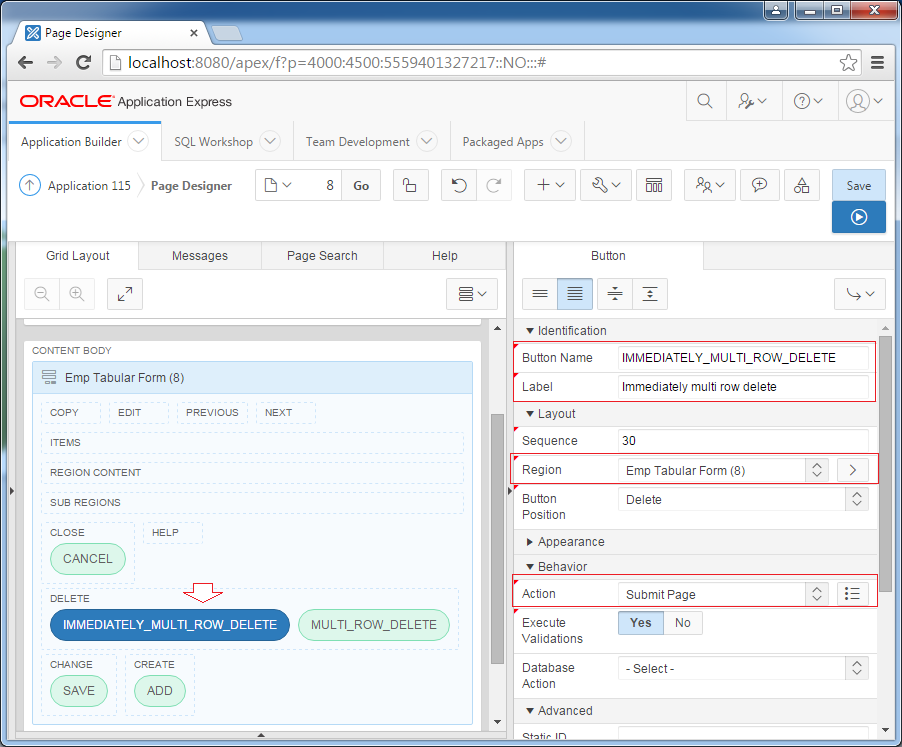
Task: Select the SAVE button in layout
Action: point(79,691)
